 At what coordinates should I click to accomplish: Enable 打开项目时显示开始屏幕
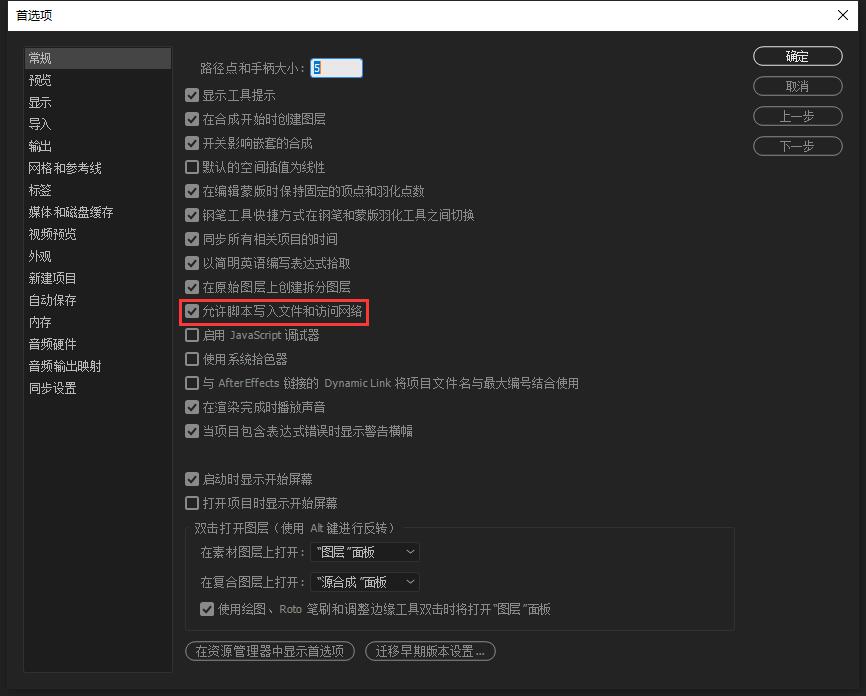click(192, 503)
